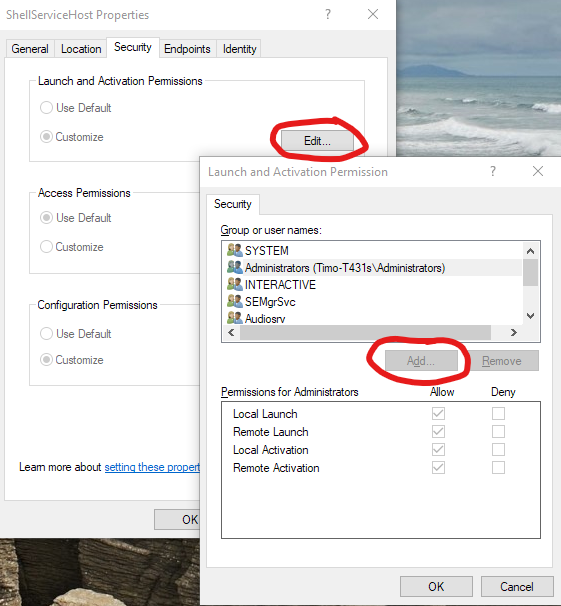Viewport: 561px width, 606px height.
Task: Select Audiosrv in the group list
Action: (372, 318)
